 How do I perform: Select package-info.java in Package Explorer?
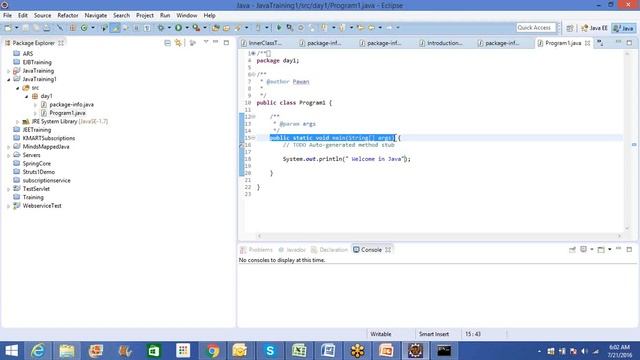point(71,104)
